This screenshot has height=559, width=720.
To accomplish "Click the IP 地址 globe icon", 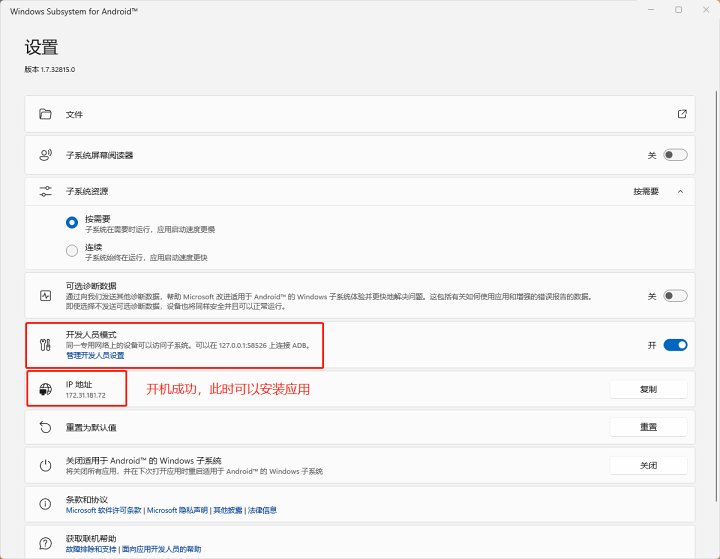I will pos(45,390).
